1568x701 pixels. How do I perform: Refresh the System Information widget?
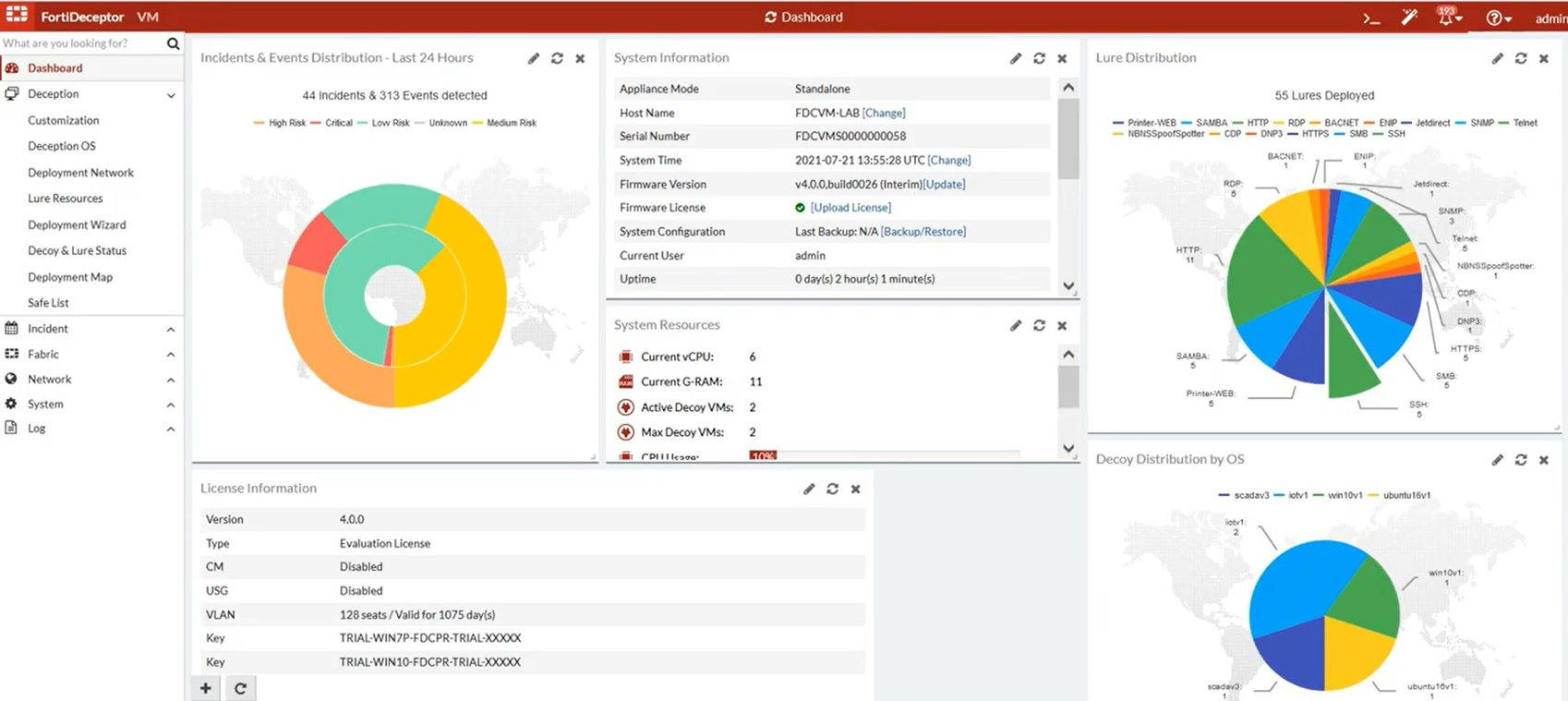click(1039, 58)
